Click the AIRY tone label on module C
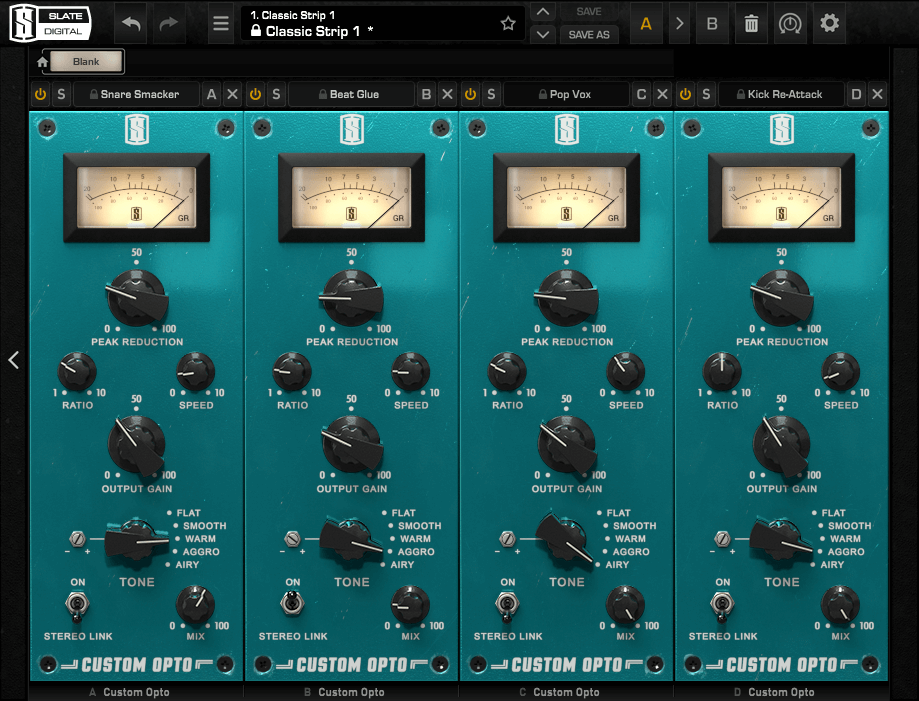919x701 pixels. click(617, 564)
